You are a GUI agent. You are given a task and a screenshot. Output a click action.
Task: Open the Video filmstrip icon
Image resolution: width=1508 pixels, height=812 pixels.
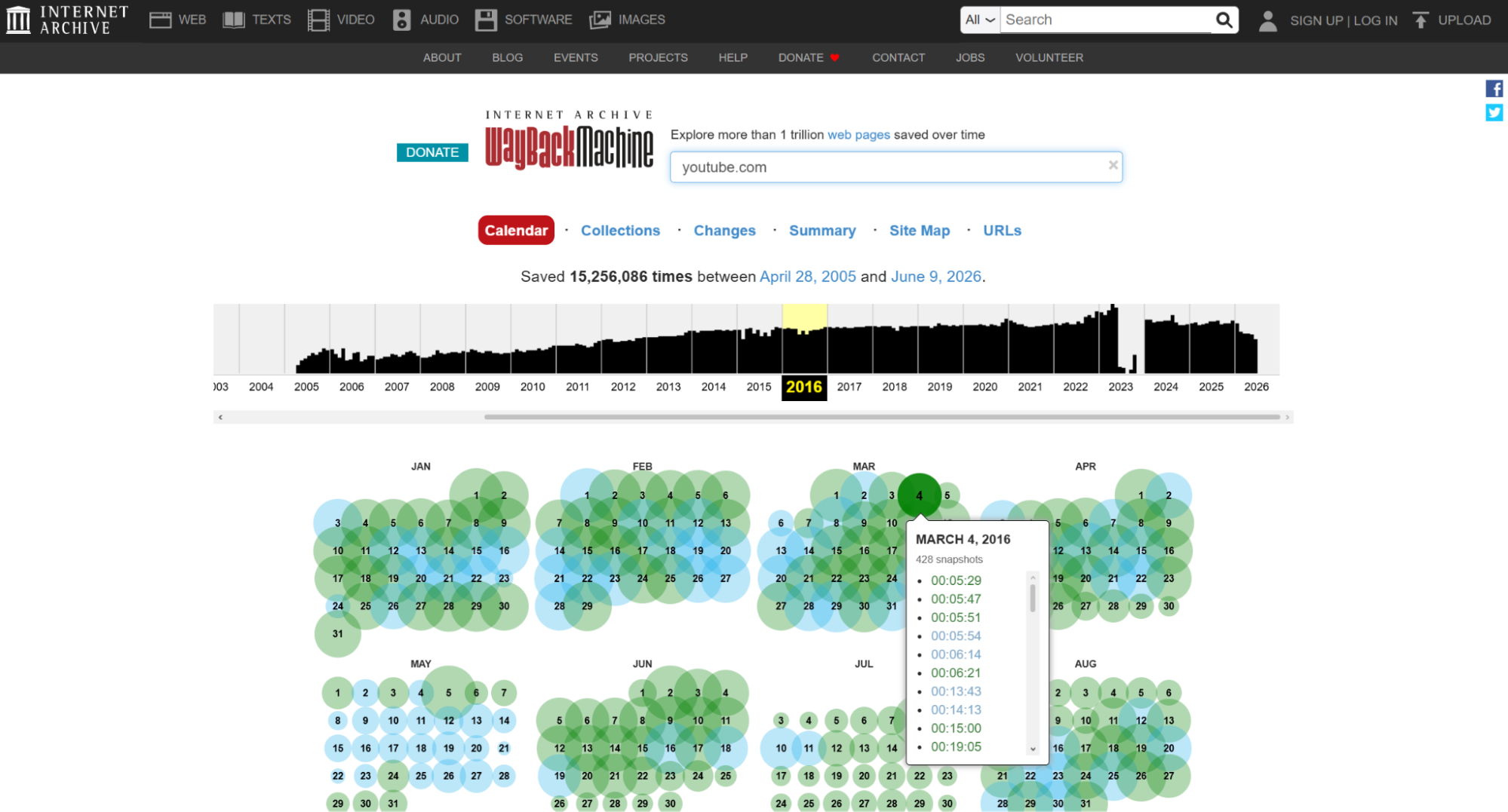coord(318,20)
